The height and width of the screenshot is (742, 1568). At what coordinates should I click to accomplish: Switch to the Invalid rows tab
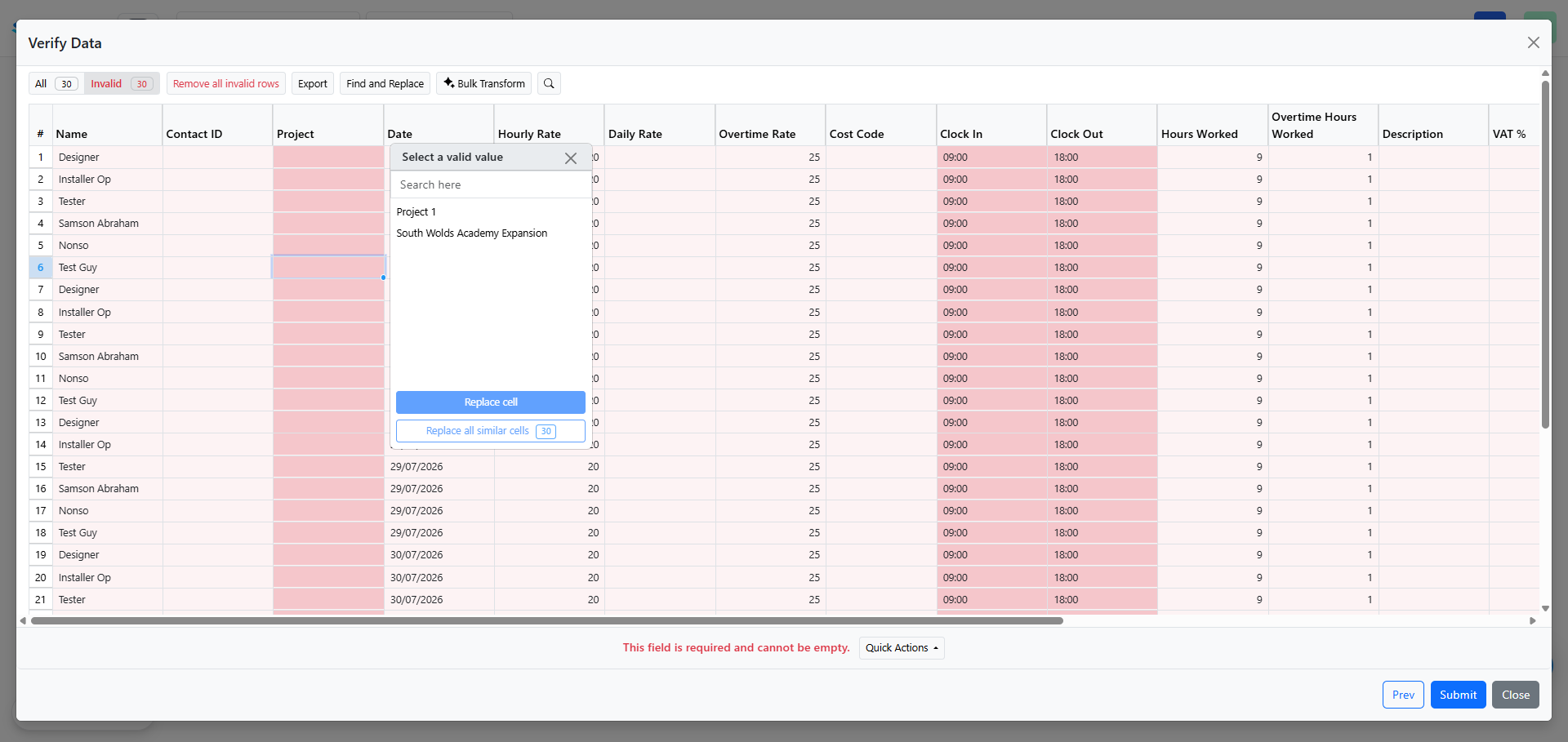tap(122, 83)
